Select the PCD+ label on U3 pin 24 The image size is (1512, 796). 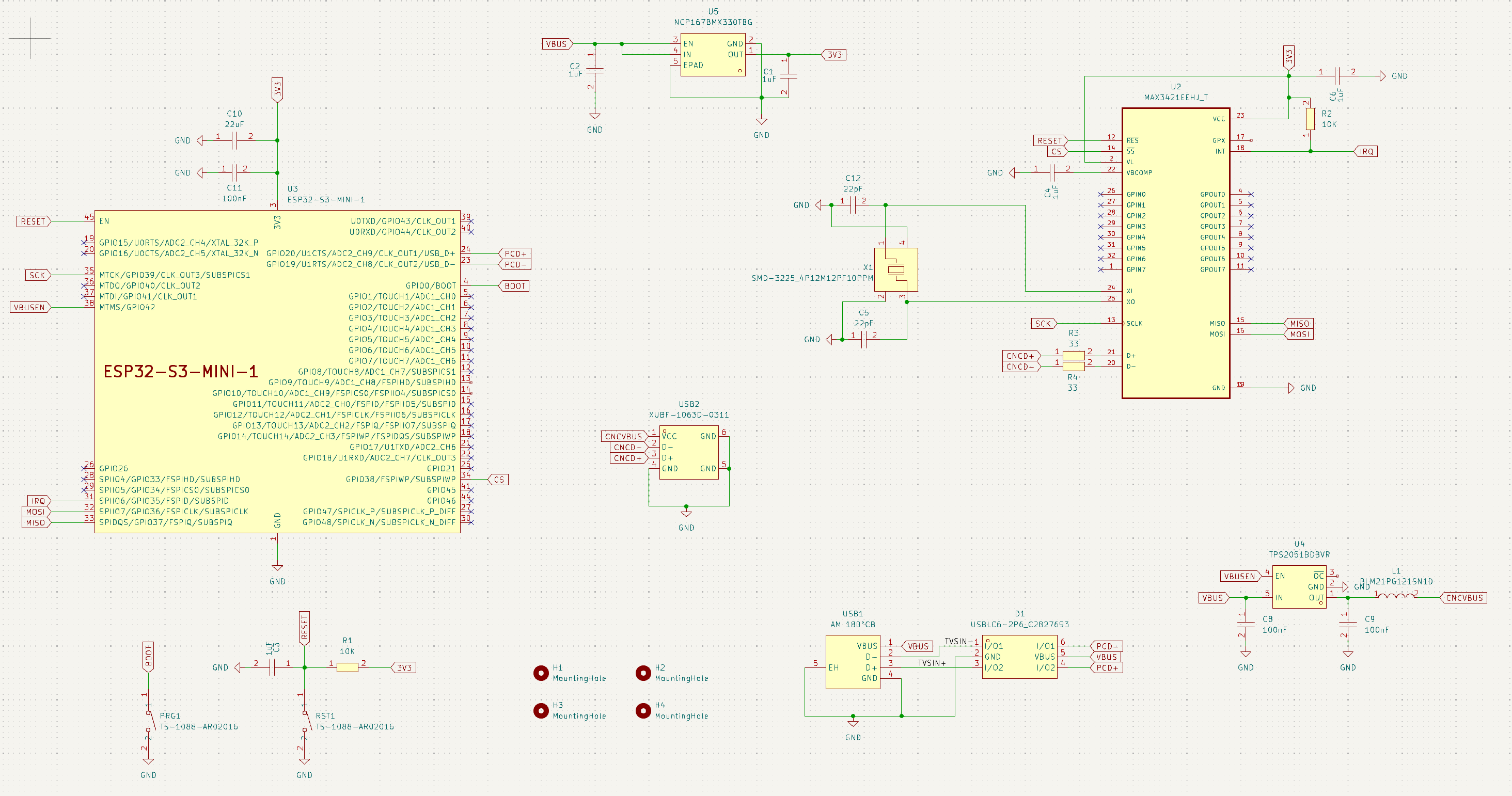(514, 253)
